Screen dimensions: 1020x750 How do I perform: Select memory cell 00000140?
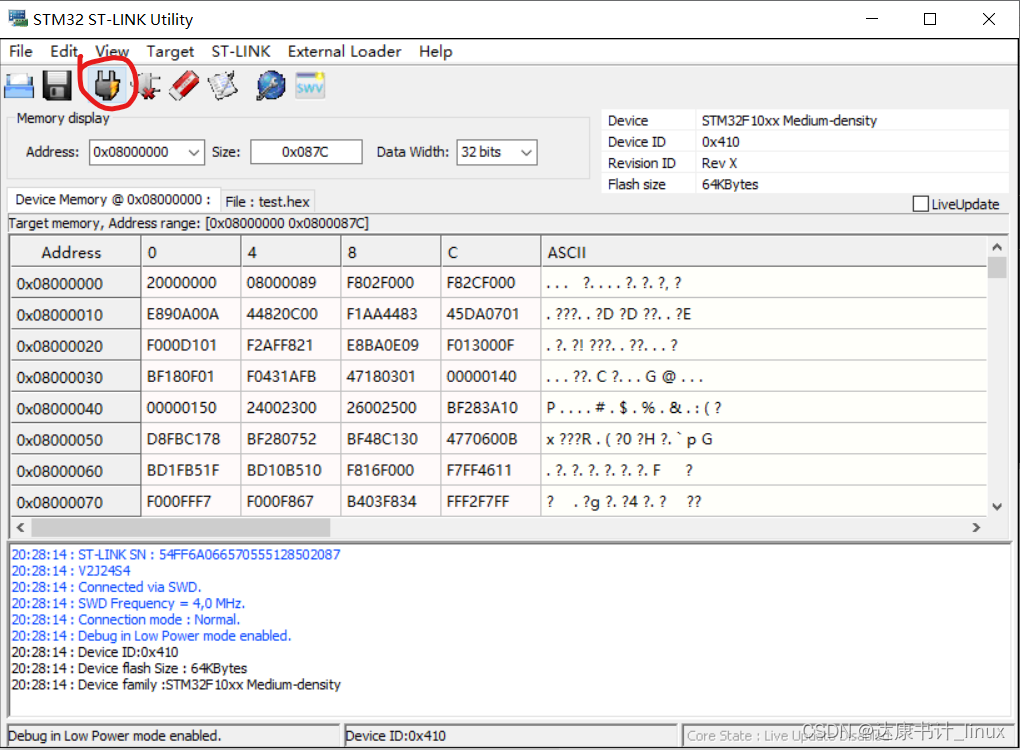click(490, 377)
